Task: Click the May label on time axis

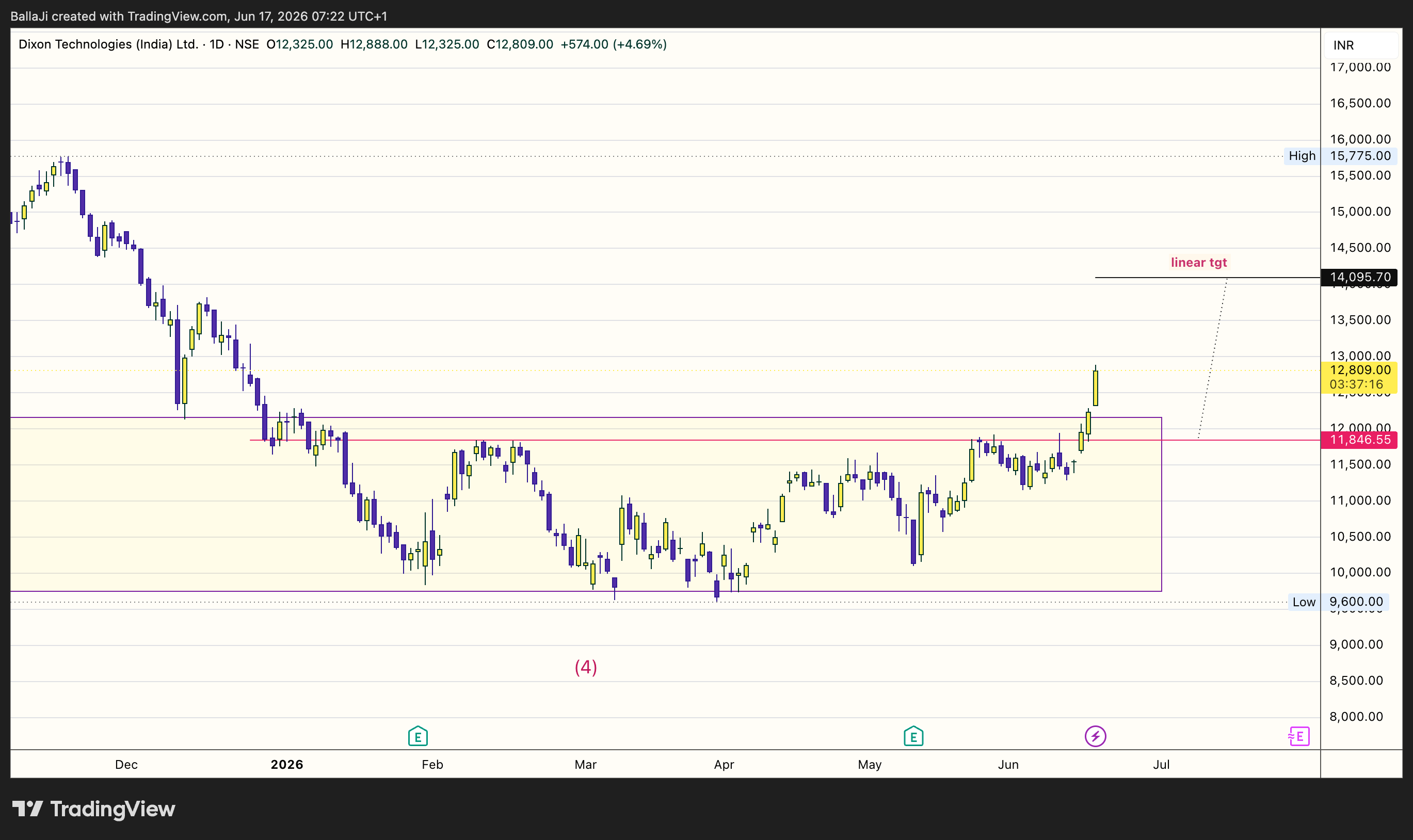Action: click(870, 765)
